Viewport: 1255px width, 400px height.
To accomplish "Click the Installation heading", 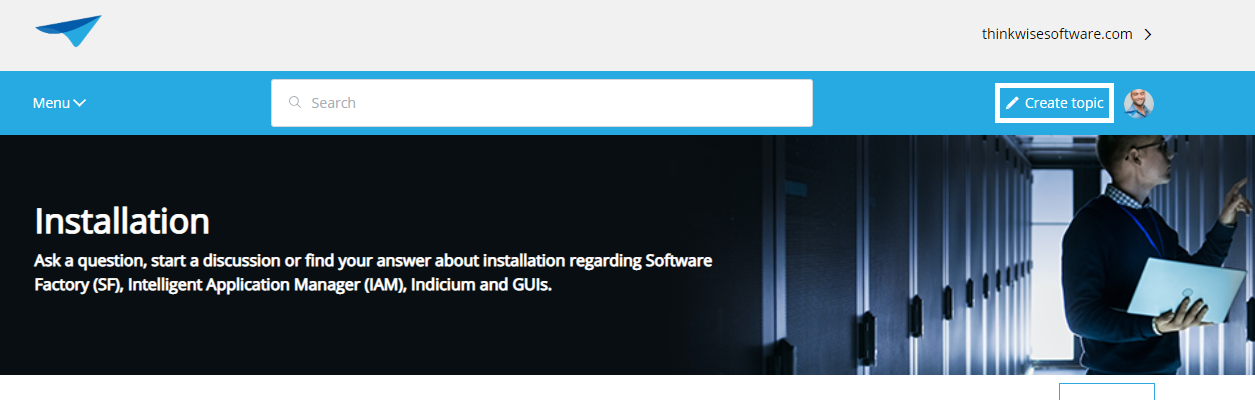I will 122,221.
